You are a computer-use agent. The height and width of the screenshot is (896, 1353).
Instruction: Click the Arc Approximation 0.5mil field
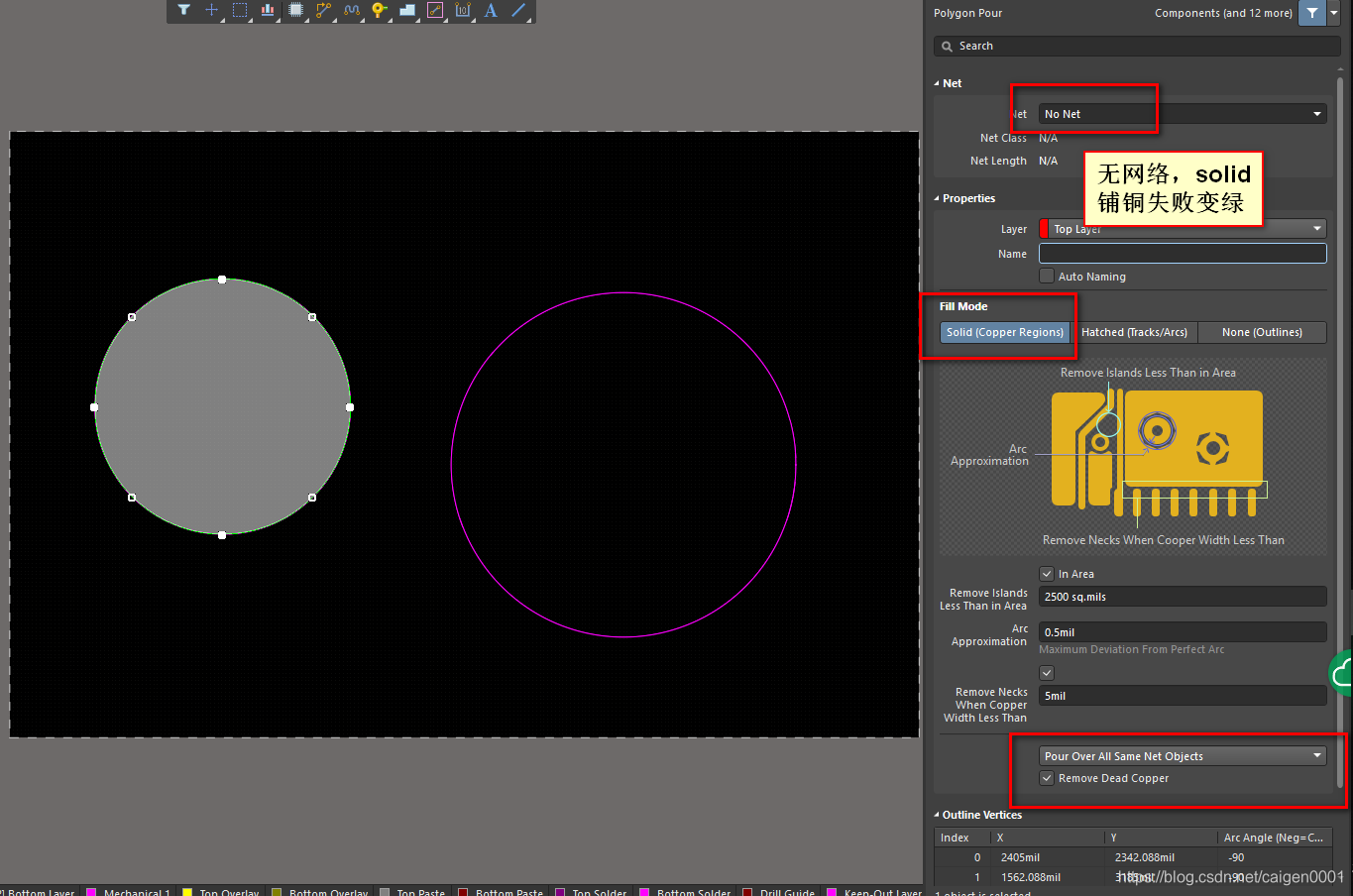tap(1183, 632)
